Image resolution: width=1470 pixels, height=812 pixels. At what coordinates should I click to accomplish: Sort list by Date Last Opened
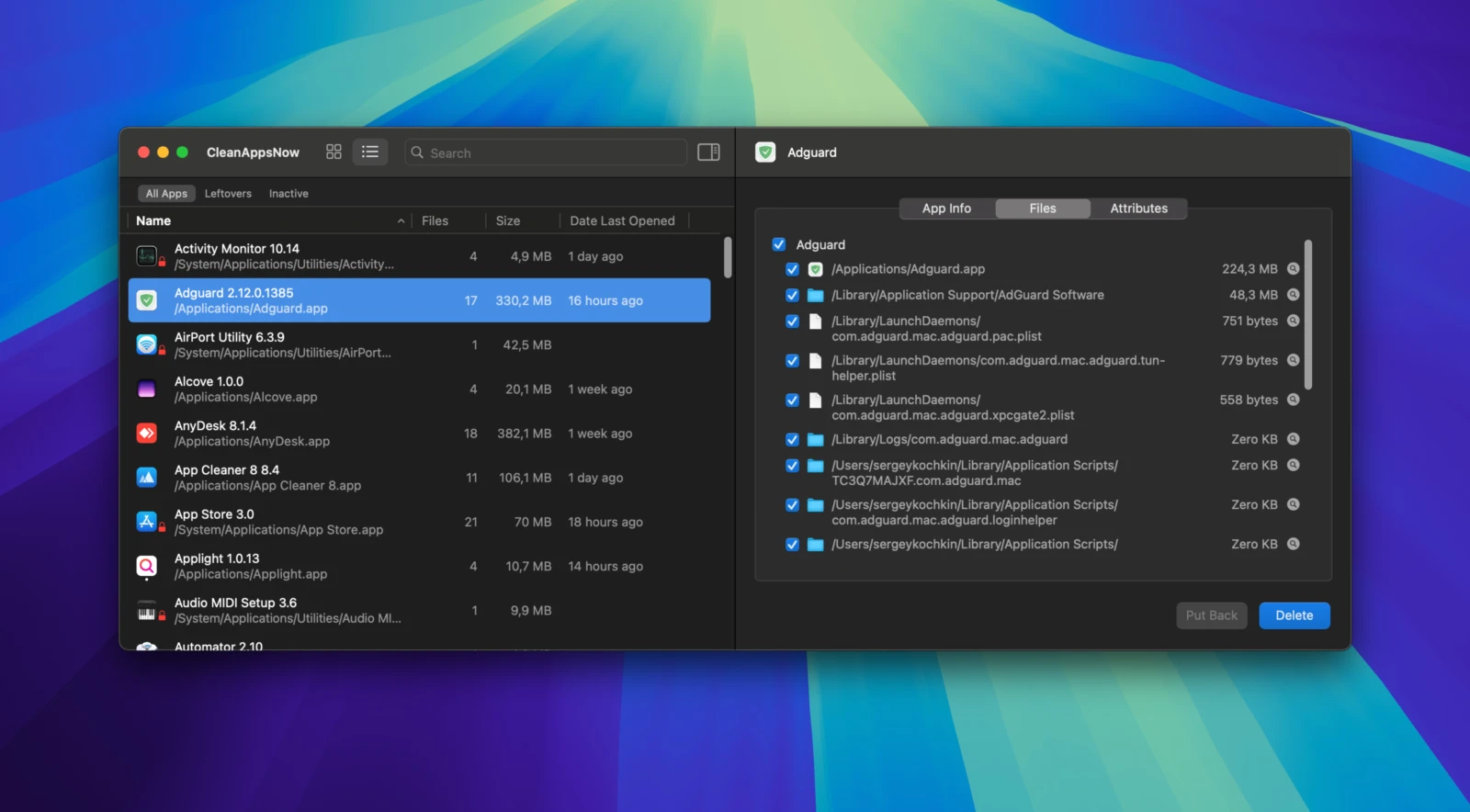[x=622, y=221]
